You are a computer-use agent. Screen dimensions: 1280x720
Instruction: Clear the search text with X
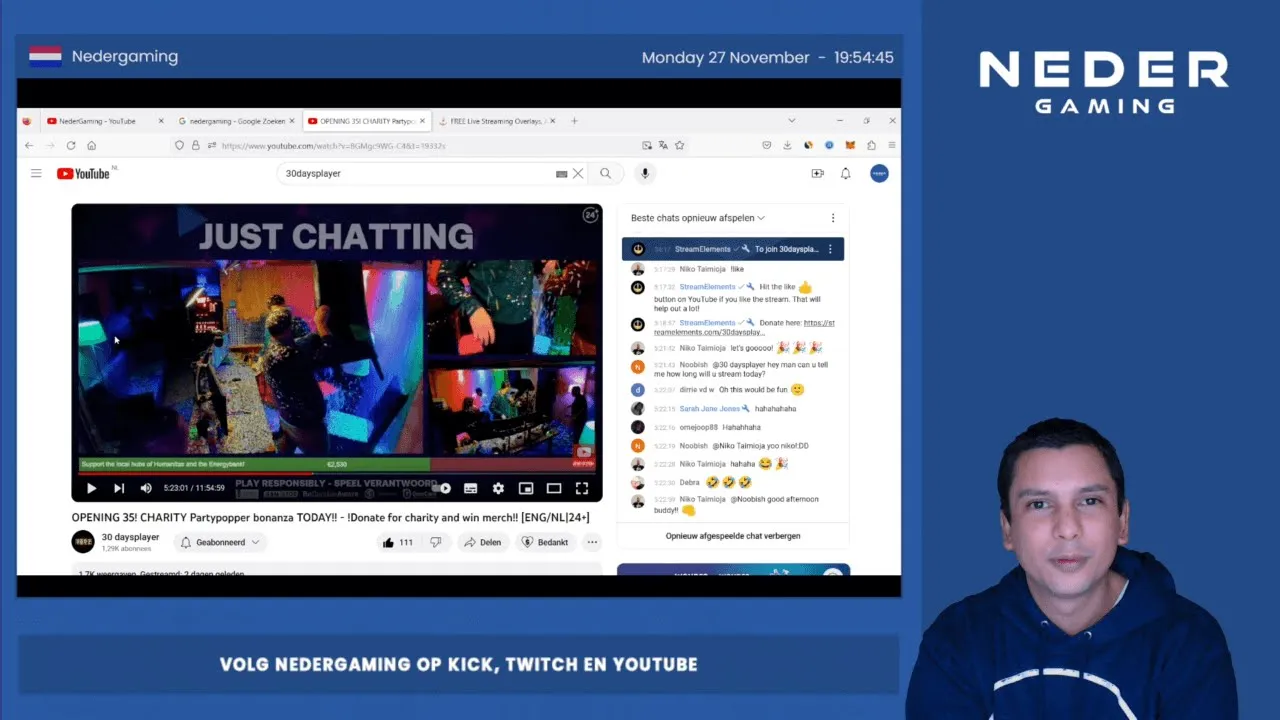click(x=578, y=173)
